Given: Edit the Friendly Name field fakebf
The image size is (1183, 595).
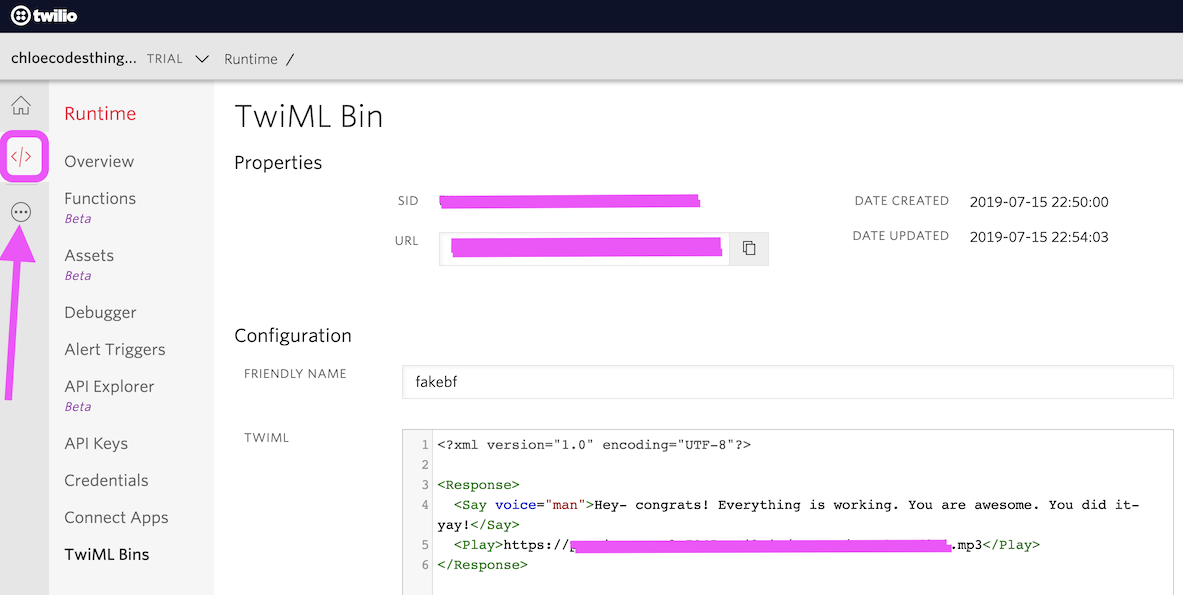Looking at the screenshot, I should (x=788, y=382).
